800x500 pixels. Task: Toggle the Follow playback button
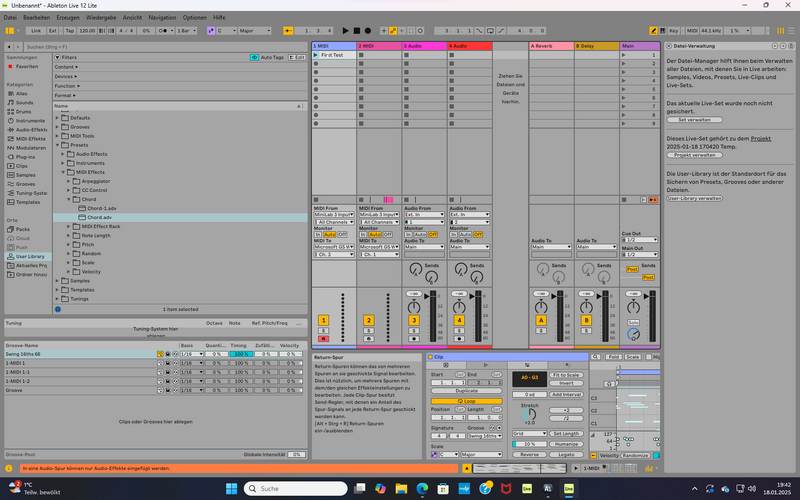(288, 31)
